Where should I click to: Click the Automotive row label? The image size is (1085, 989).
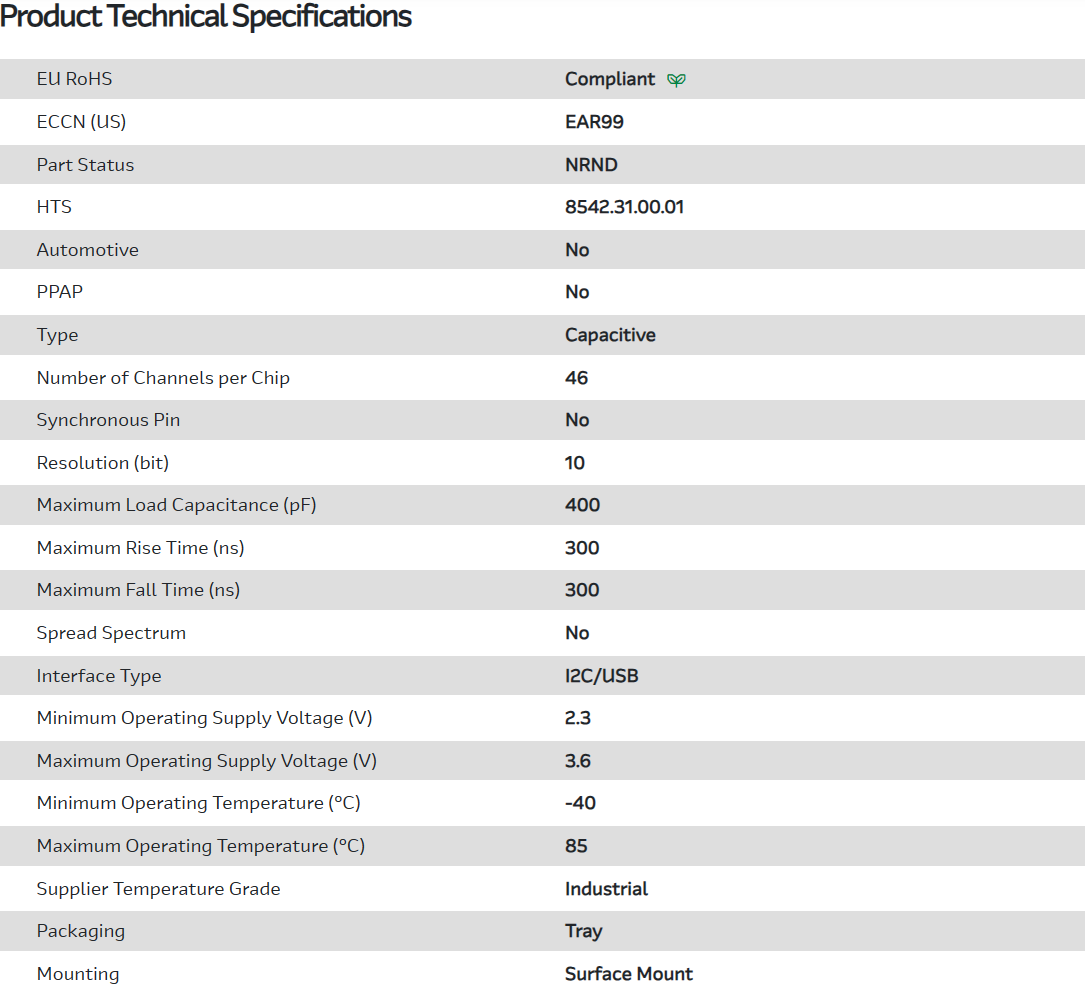pyautogui.click(x=87, y=250)
